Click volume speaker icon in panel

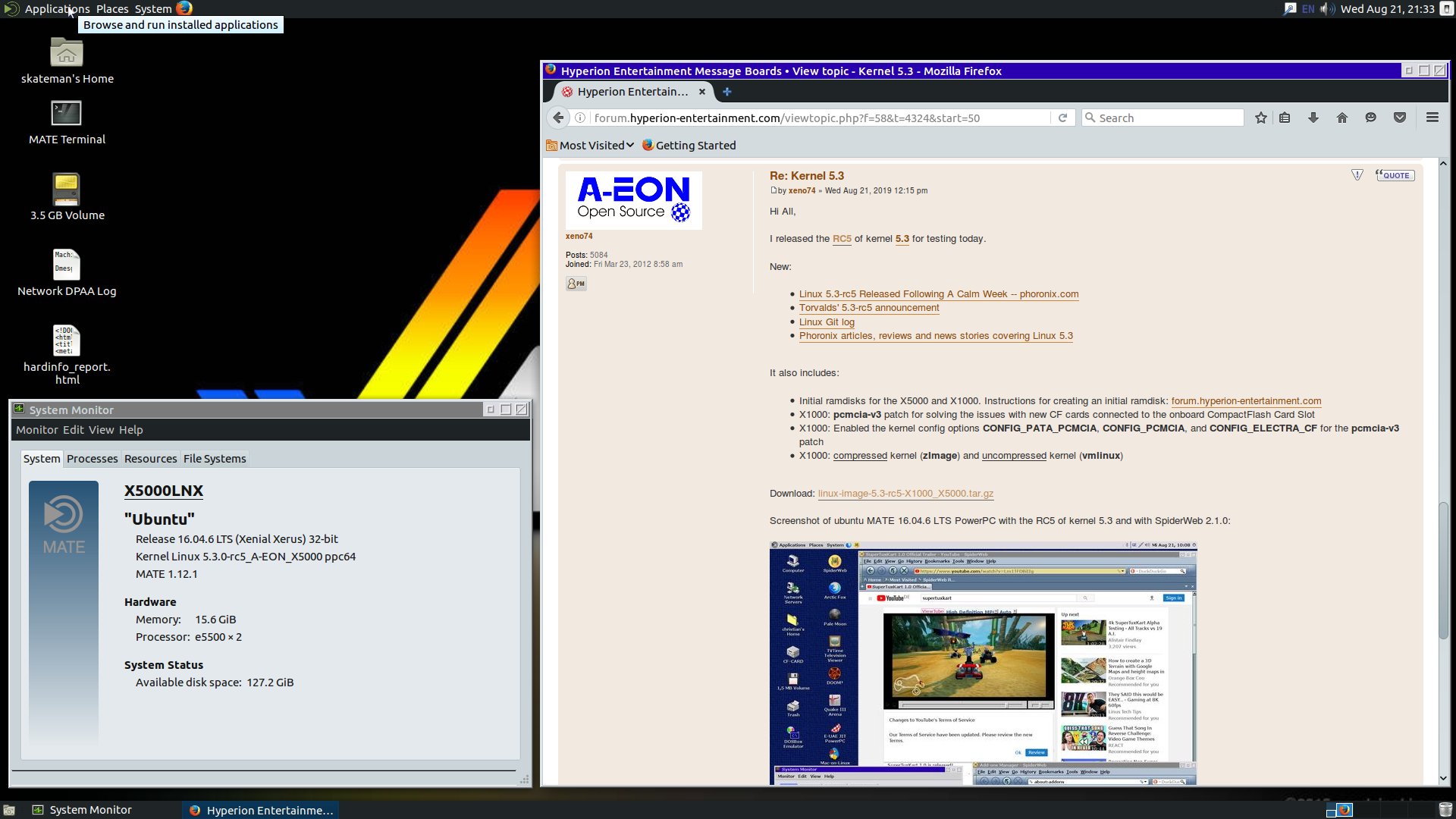click(x=1327, y=9)
